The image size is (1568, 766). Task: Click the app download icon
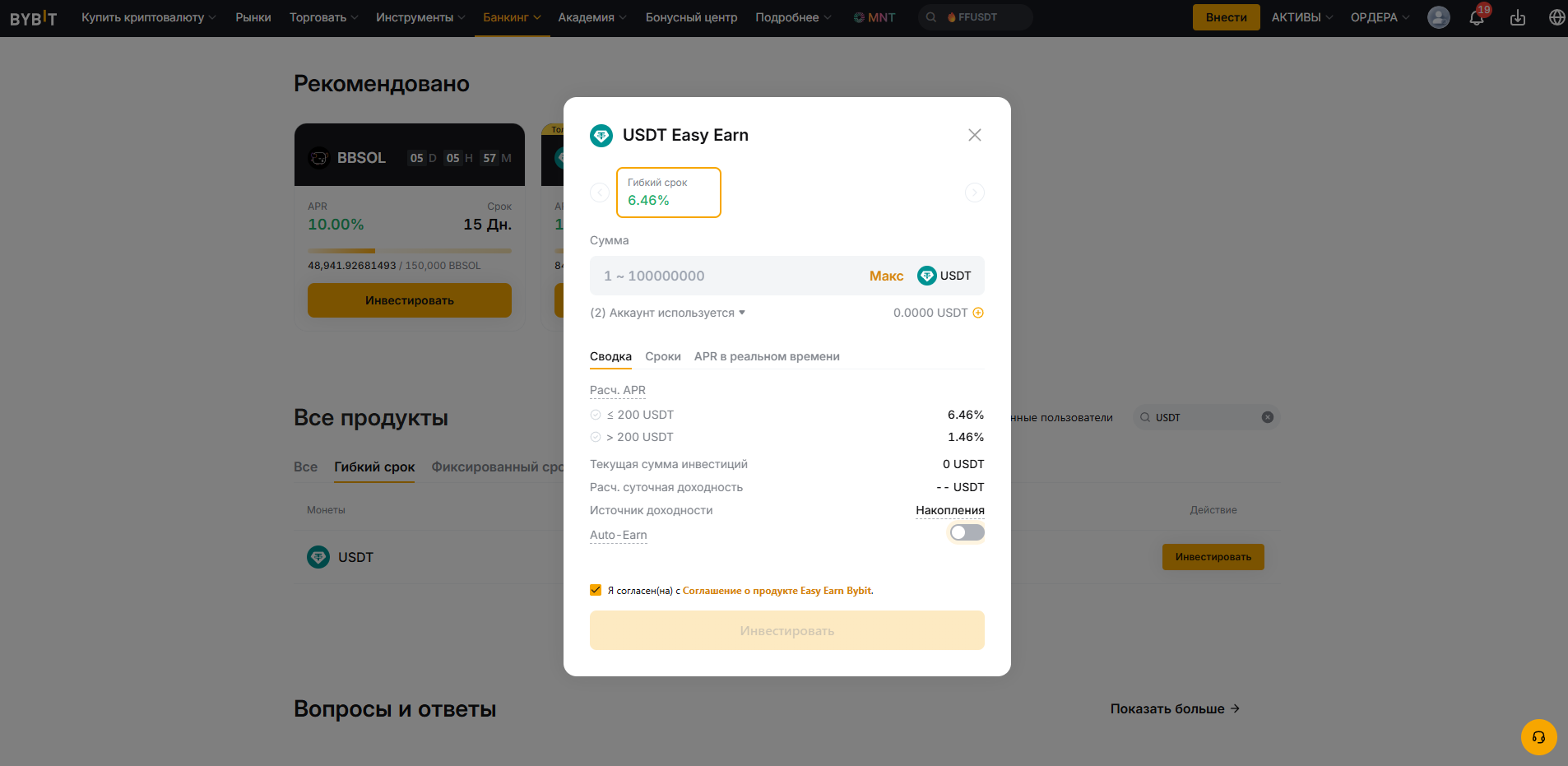click(x=1518, y=16)
